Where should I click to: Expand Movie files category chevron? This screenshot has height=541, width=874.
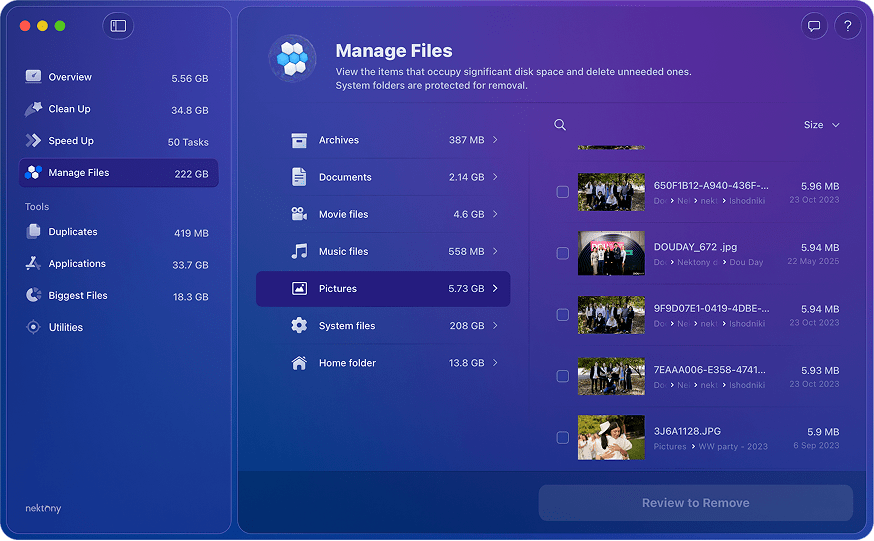click(x=495, y=214)
